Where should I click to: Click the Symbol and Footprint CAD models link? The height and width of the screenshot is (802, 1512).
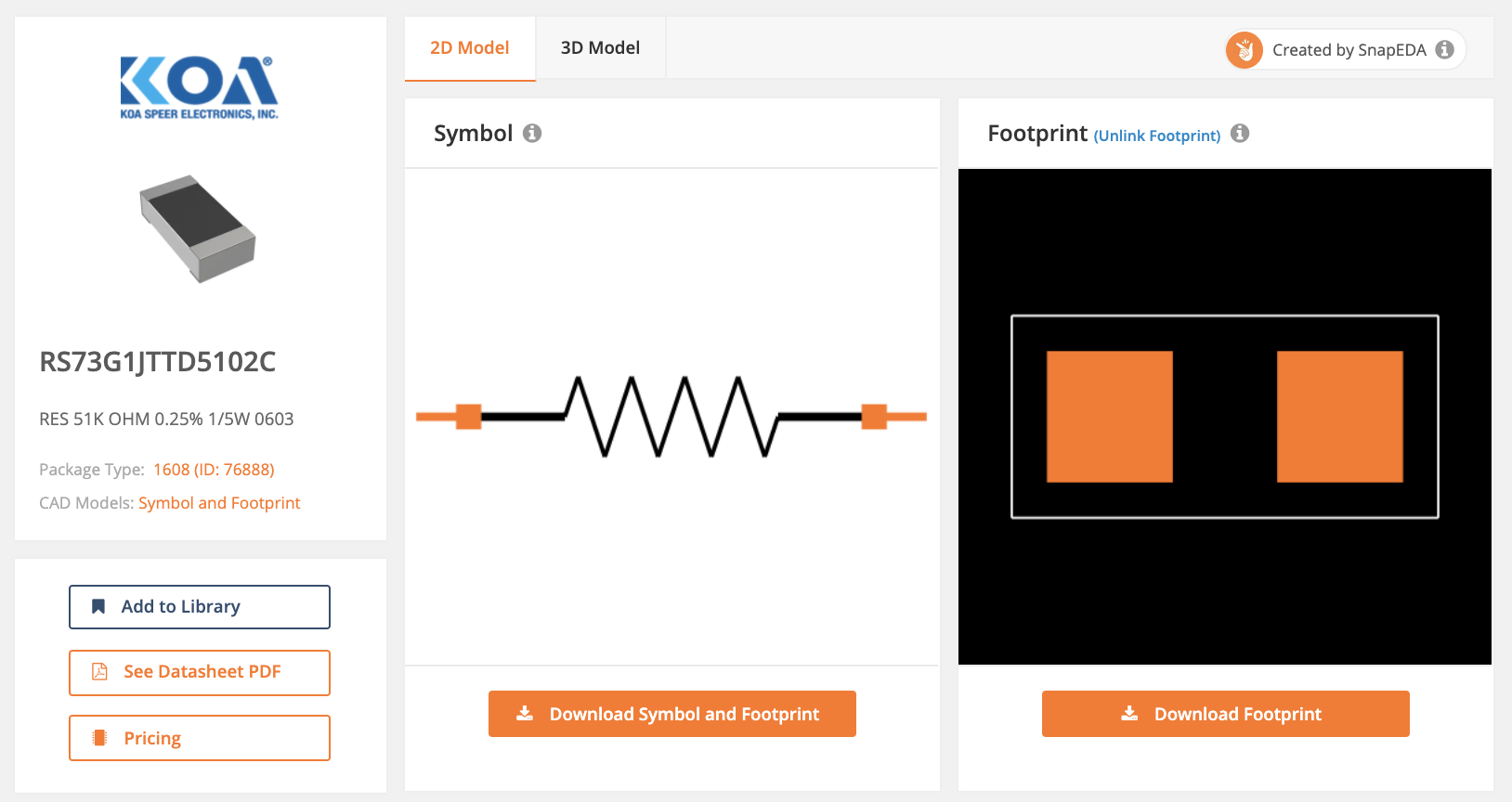[219, 502]
